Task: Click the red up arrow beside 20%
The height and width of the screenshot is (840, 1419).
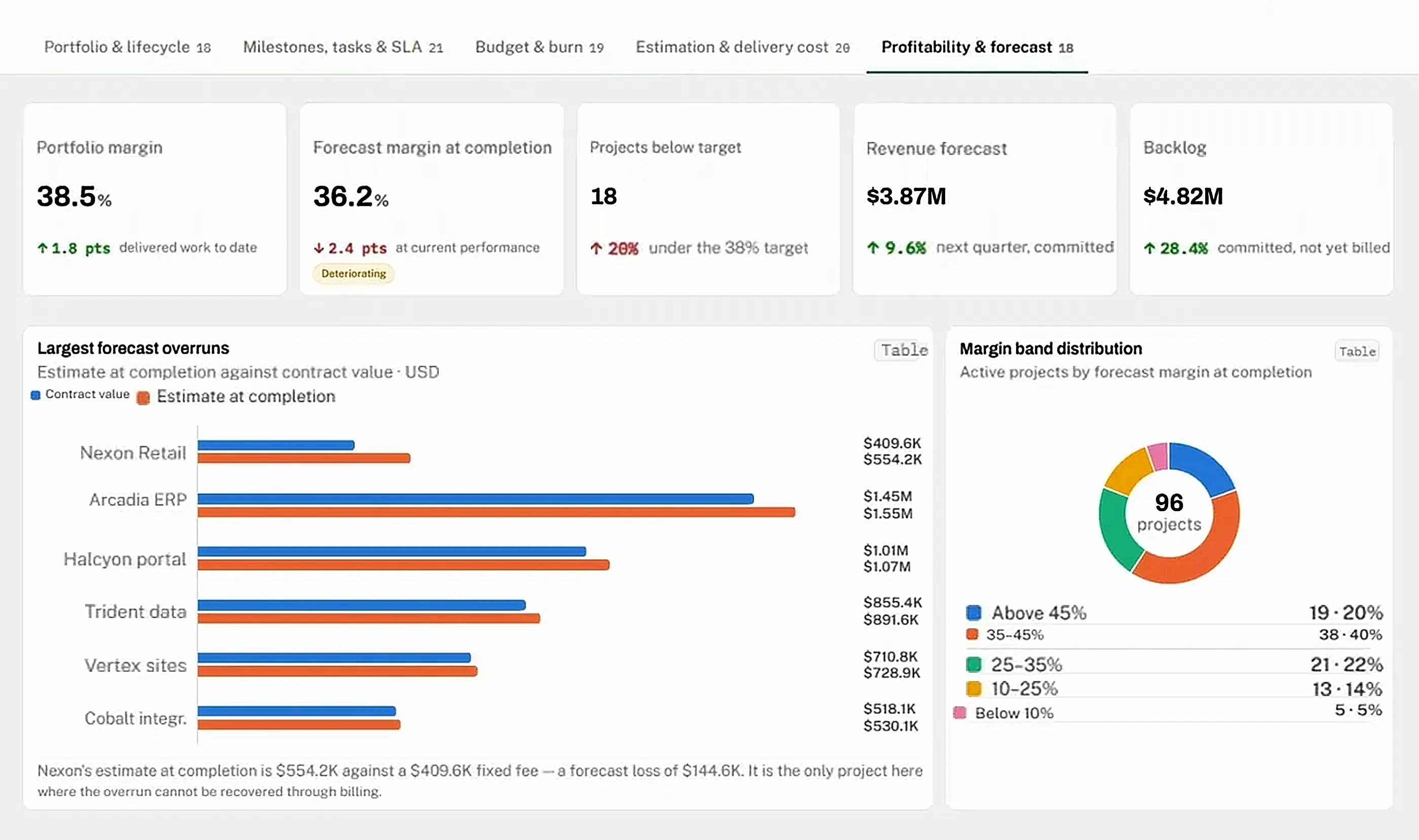Action: [595, 248]
